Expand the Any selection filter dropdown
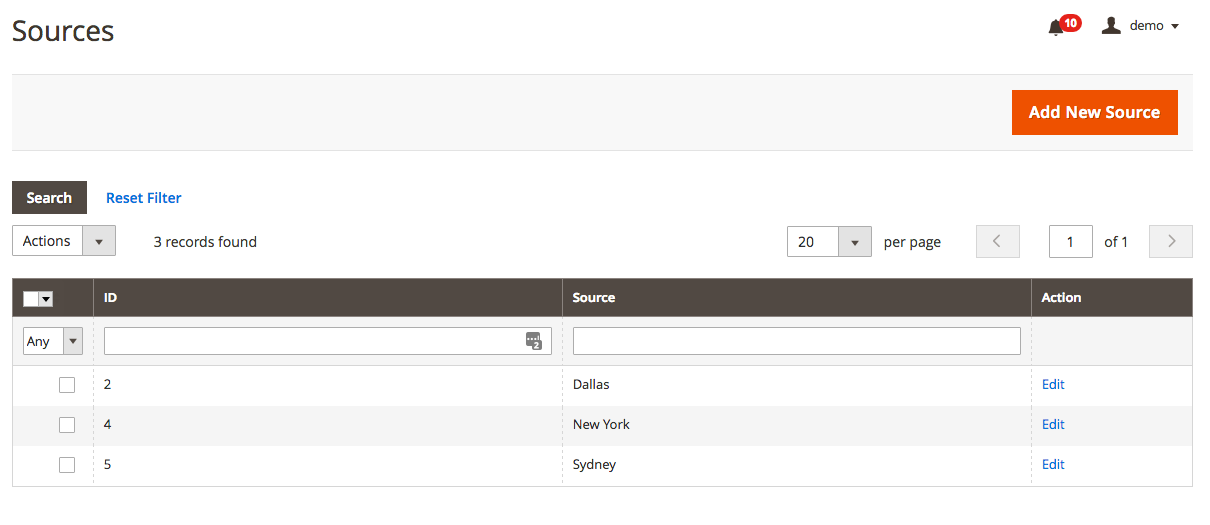The image size is (1210, 525). (53, 341)
